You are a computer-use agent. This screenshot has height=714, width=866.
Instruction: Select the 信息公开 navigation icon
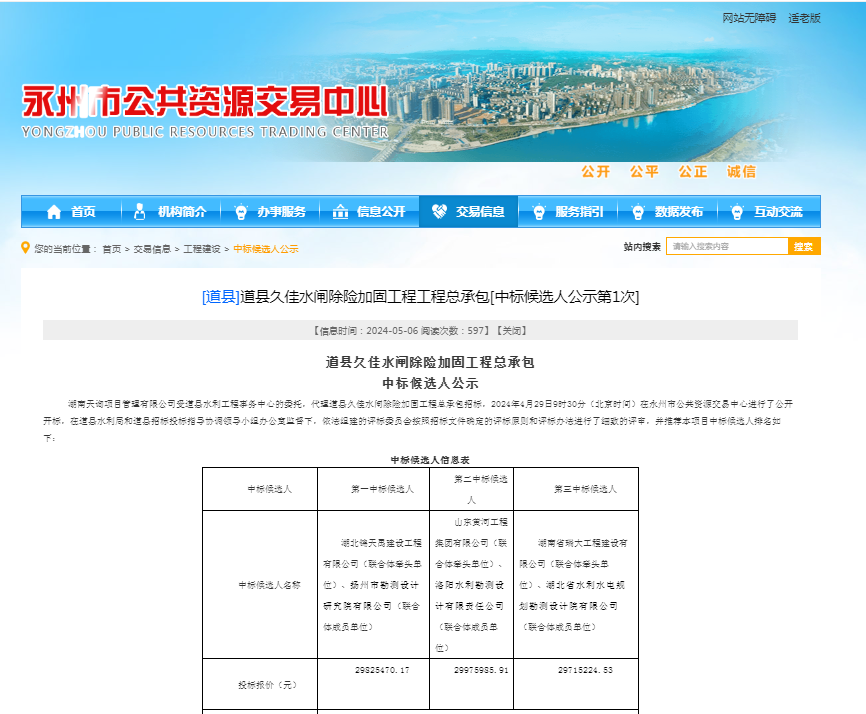[343, 210]
